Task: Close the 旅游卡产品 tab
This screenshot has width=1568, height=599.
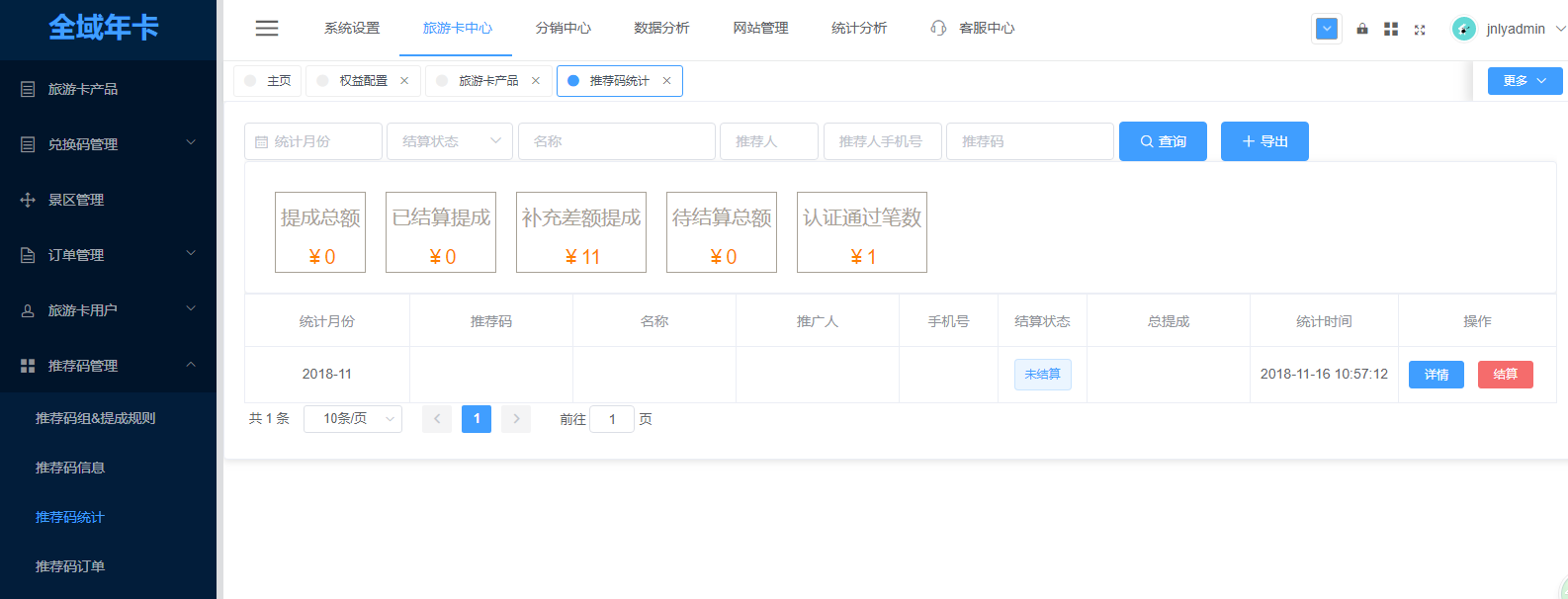Action: pyautogui.click(x=536, y=81)
